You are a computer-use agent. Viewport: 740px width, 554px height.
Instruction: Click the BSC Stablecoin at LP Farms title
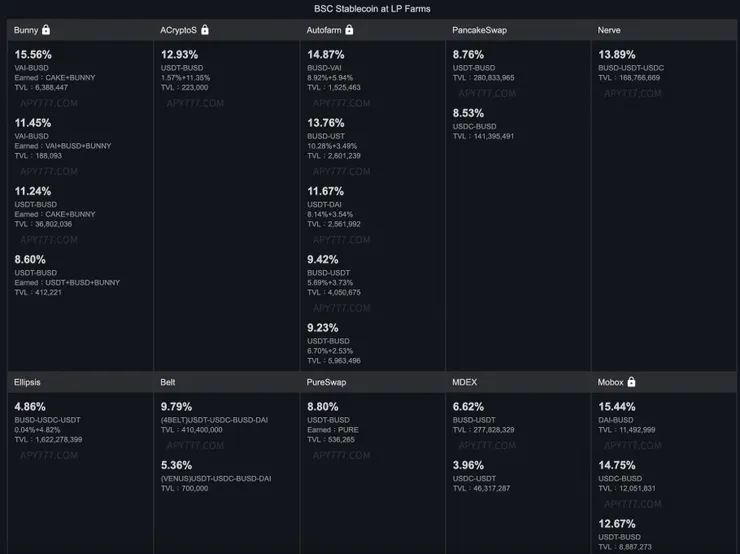tap(372, 8)
